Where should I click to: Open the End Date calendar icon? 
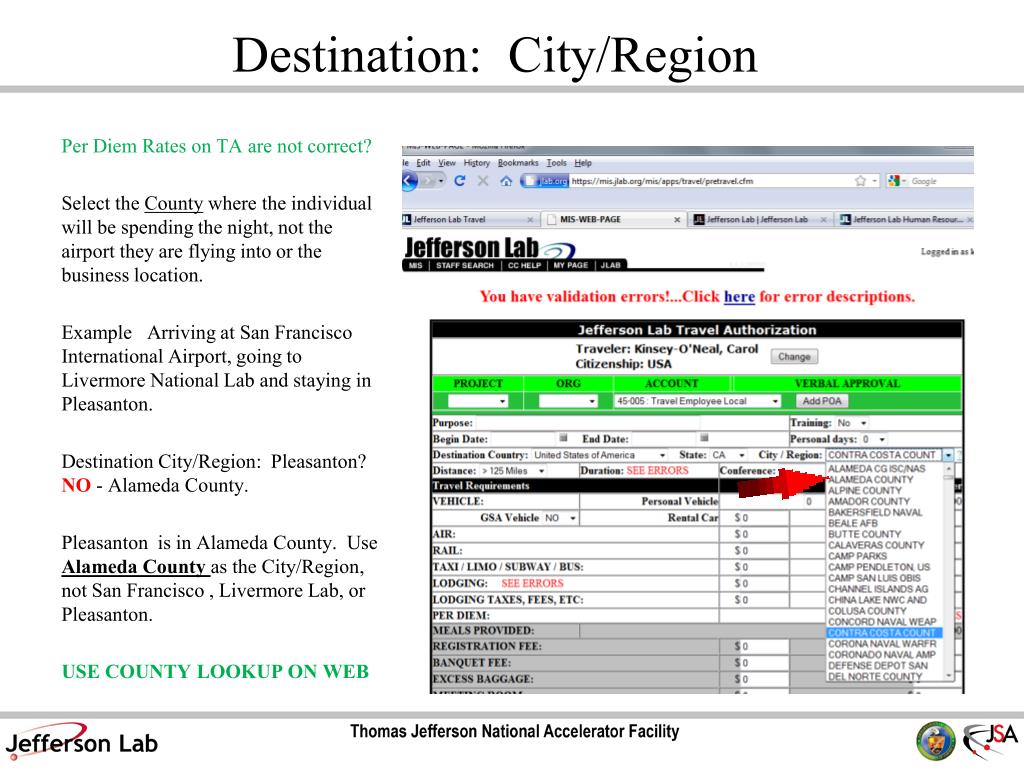(x=704, y=438)
